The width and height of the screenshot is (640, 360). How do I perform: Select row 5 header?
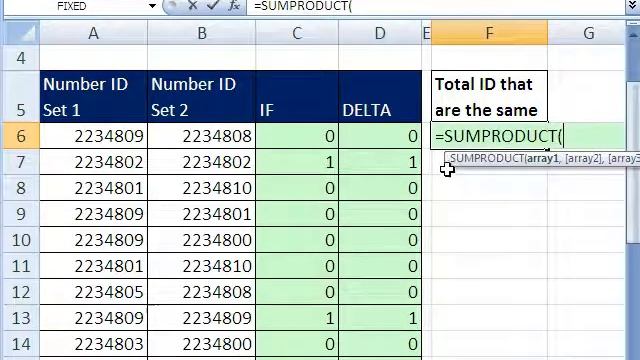(x=22, y=96)
